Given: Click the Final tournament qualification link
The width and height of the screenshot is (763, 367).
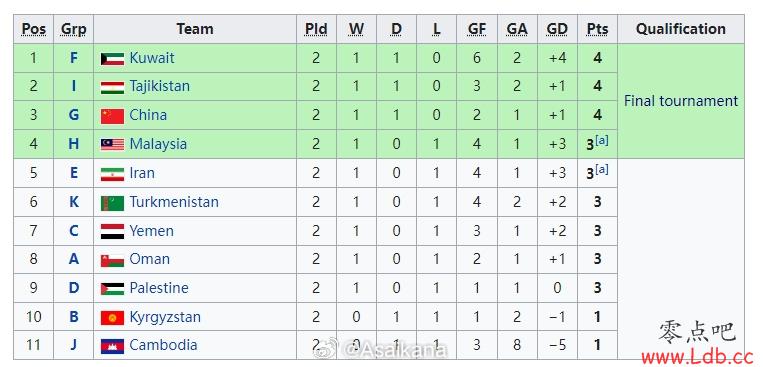Looking at the screenshot, I should [681, 101].
